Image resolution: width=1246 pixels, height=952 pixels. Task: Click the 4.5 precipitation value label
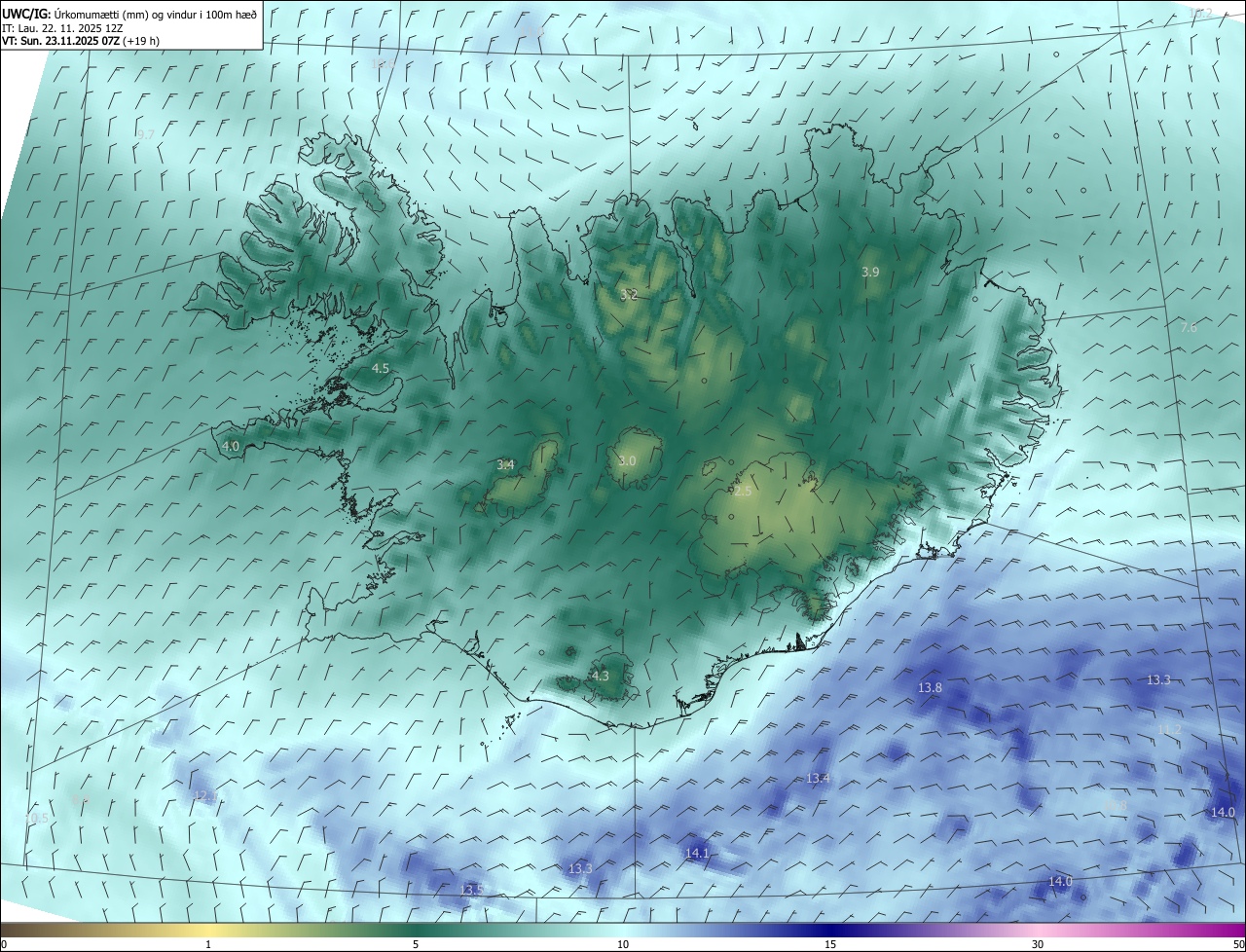click(x=381, y=369)
